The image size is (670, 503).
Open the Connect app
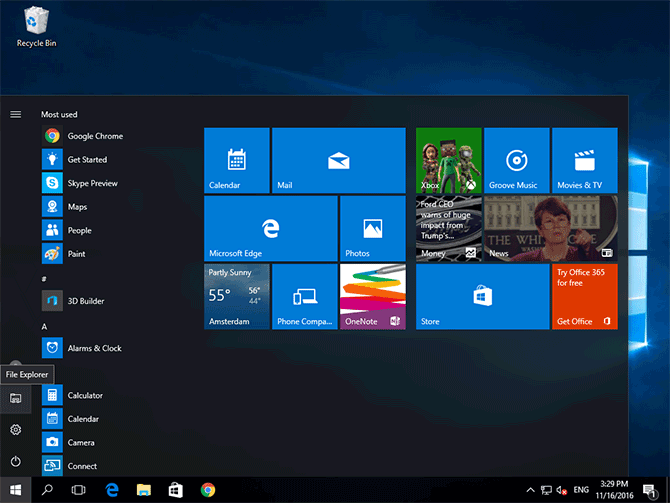[69, 466]
